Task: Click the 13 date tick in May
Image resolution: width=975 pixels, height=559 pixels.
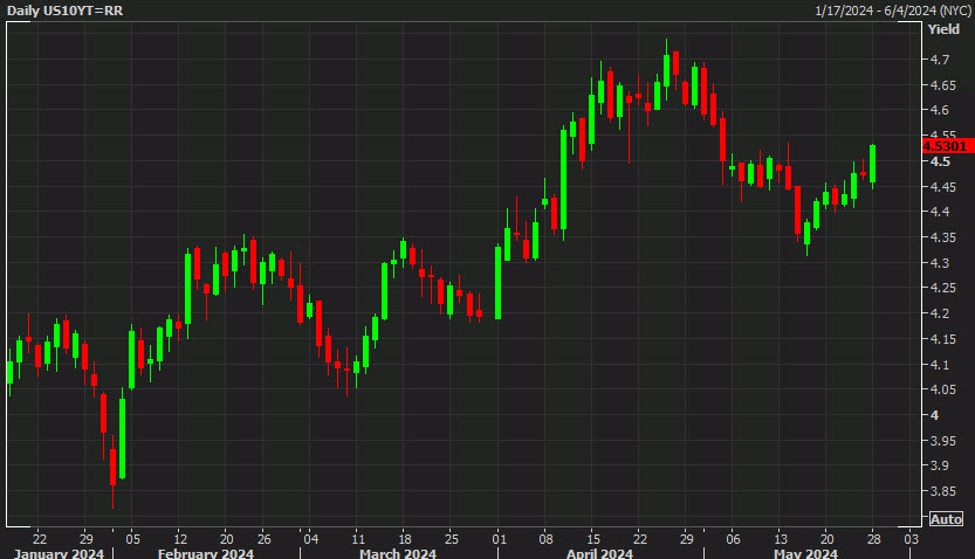Action: [x=780, y=539]
